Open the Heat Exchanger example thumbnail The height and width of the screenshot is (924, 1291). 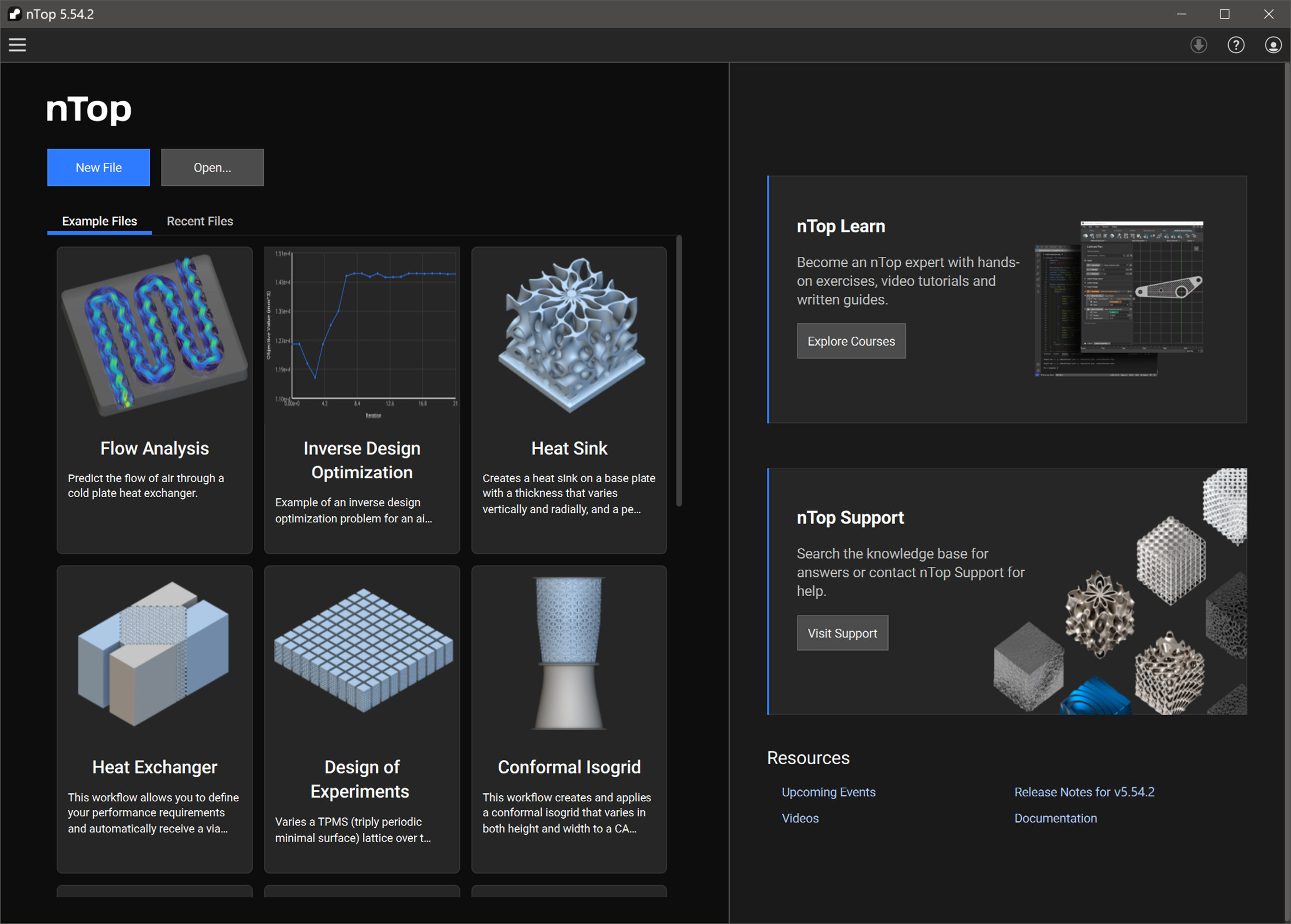pyautogui.click(x=154, y=653)
